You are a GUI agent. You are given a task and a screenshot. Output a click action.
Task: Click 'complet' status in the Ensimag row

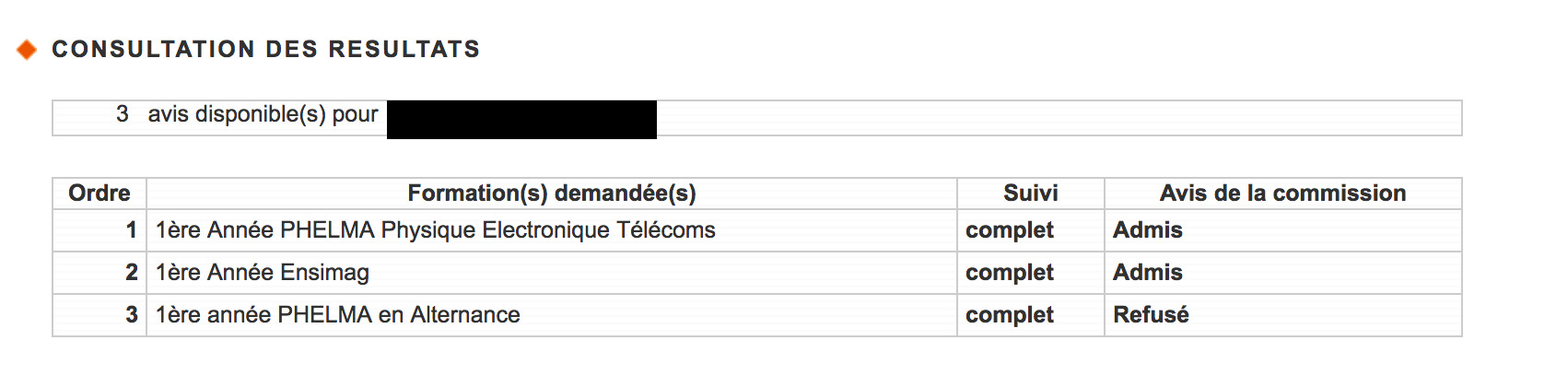click(1009, 273)
